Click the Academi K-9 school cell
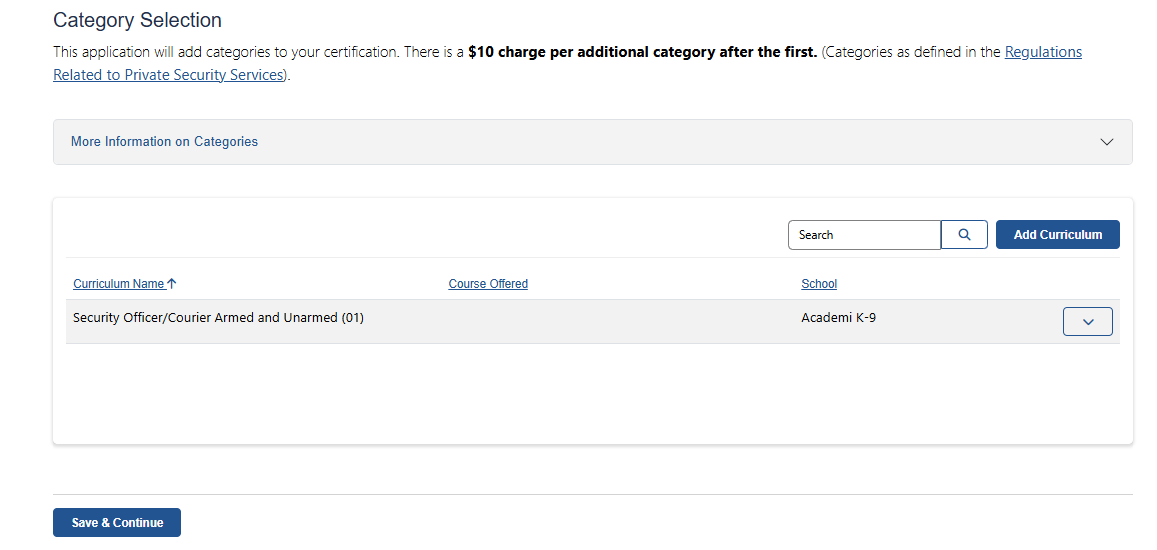1157x550 pixels. pos(839,318)
